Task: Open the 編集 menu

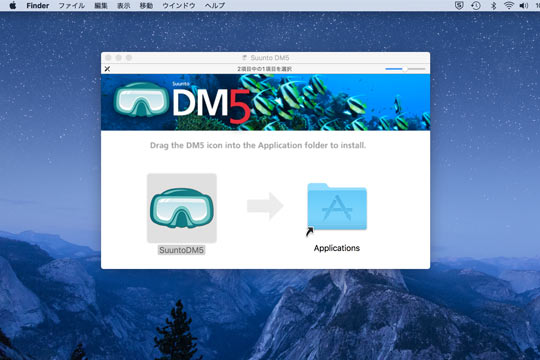Action: pos(101,6)
